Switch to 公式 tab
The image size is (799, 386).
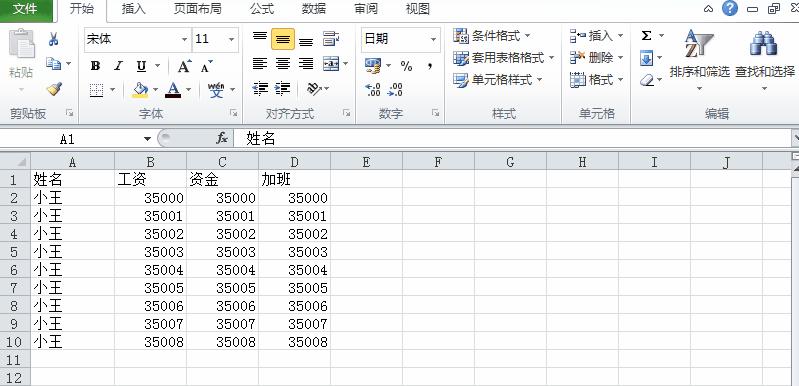262,9
